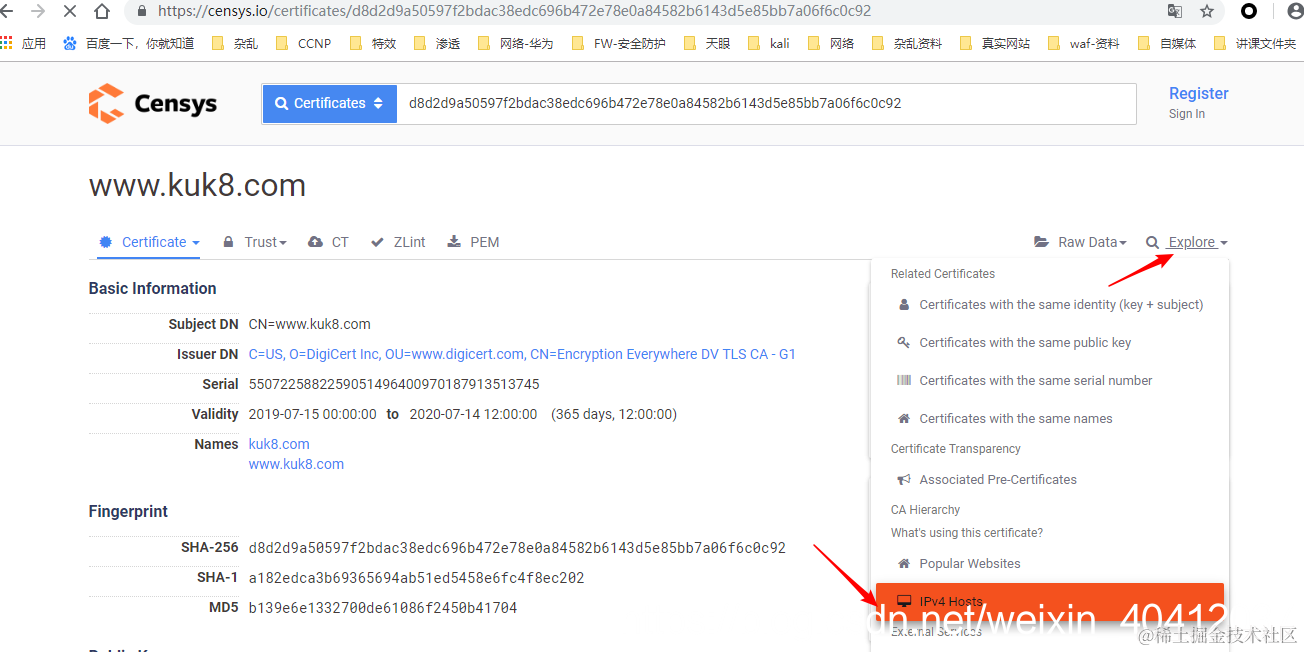This screenshot has height=652, width=1304.
Task: Open the Raw Data dropdown
Action: [x=1080, y=242]
